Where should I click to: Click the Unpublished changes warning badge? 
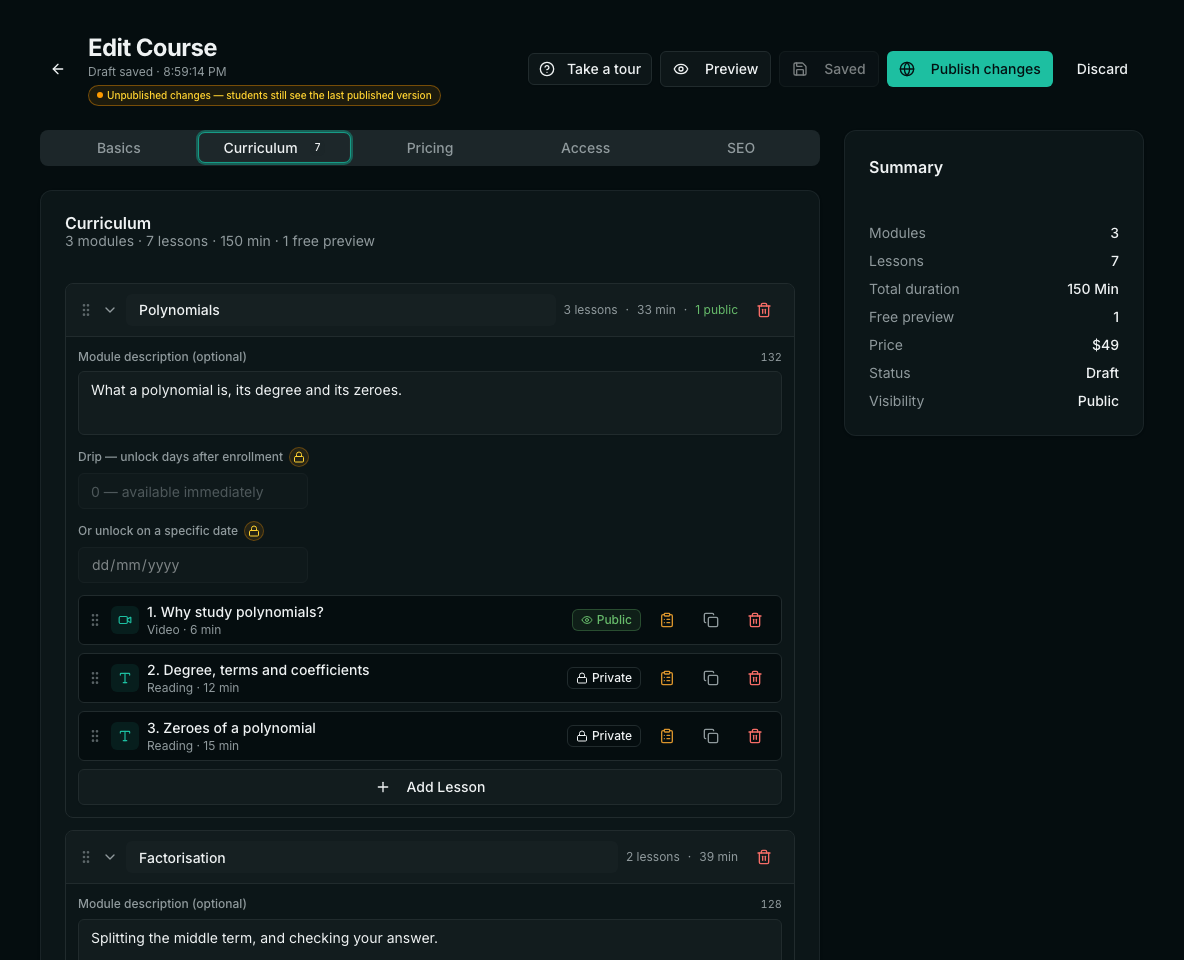[264, 95]
